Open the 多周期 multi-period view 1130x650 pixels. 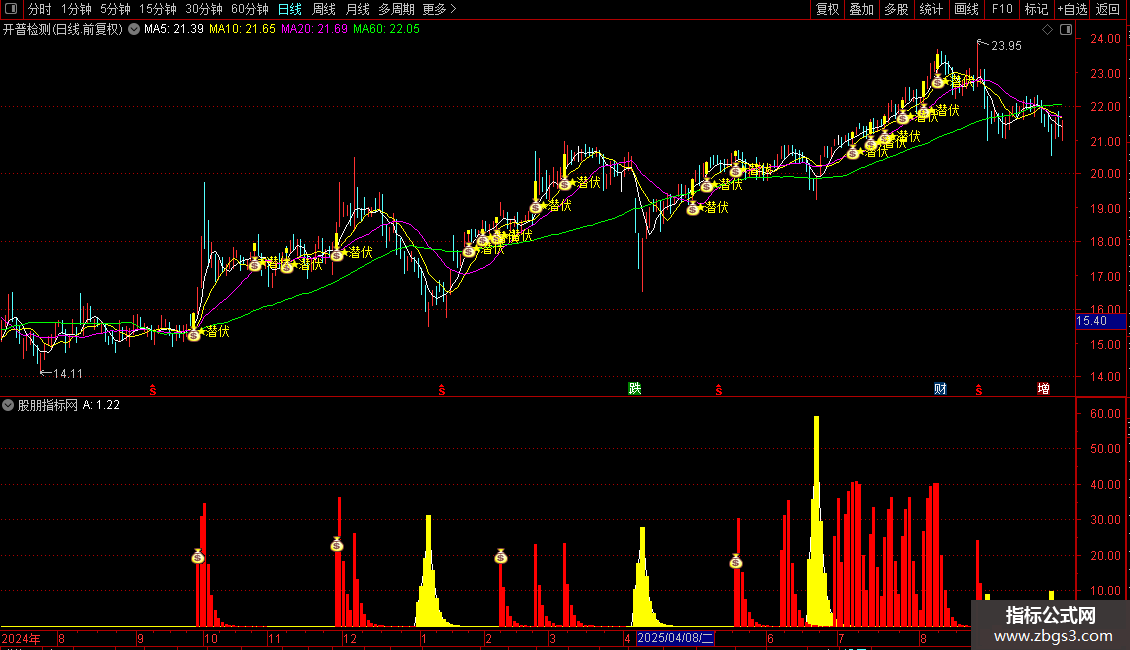click(x=396, y=9)
